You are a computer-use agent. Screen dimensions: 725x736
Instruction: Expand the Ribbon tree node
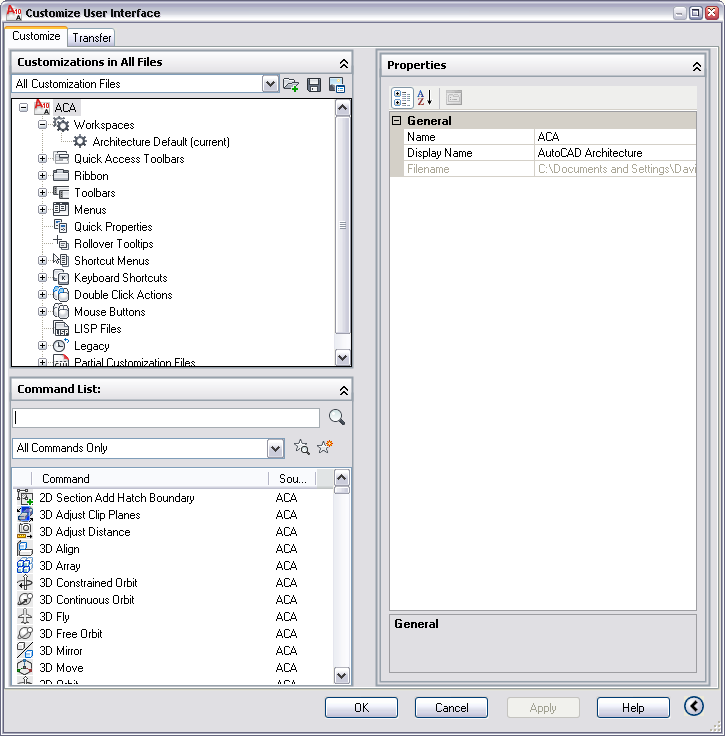(x=42, y=176)
